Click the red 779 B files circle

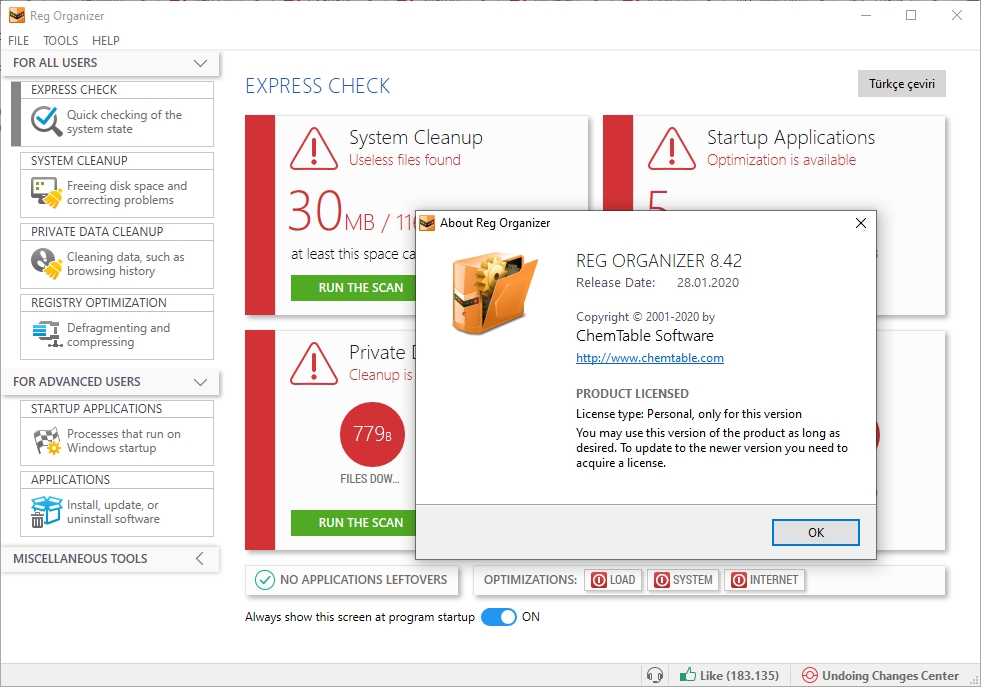[x=372, y=434]
